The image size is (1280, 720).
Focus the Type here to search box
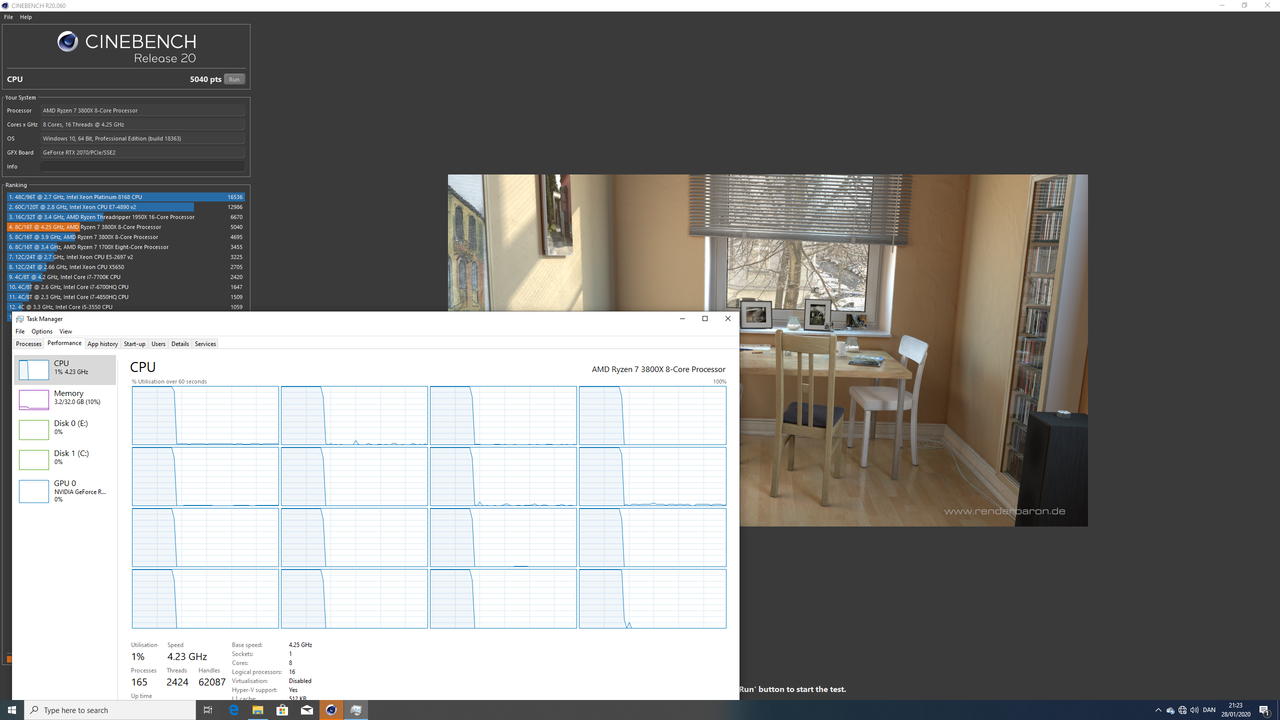pyautogui.click(x=109, y=710)
